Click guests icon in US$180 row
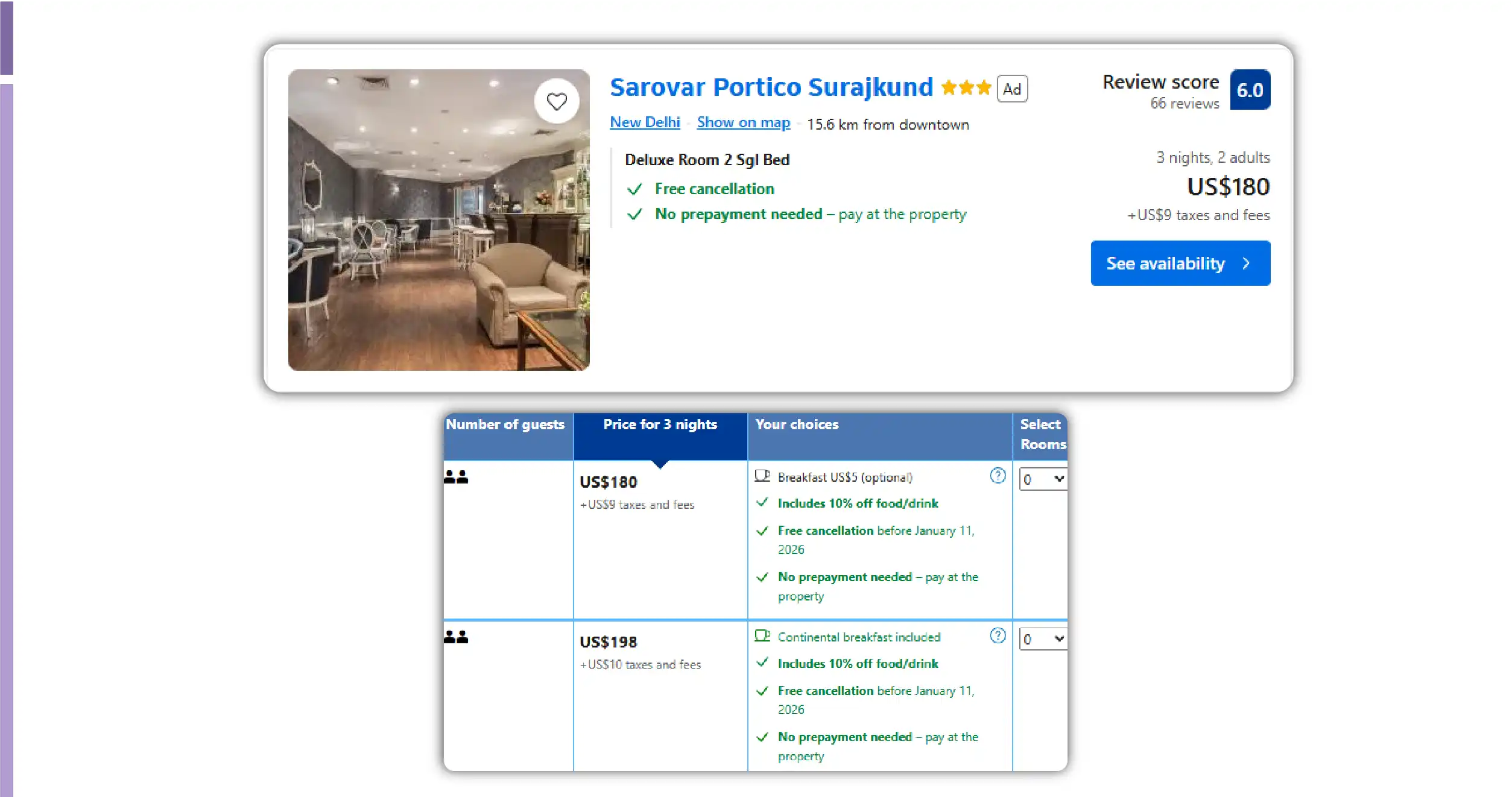The height and width of the screenshot is (797, 1512). pyautogui.click(x=456, y=477)
